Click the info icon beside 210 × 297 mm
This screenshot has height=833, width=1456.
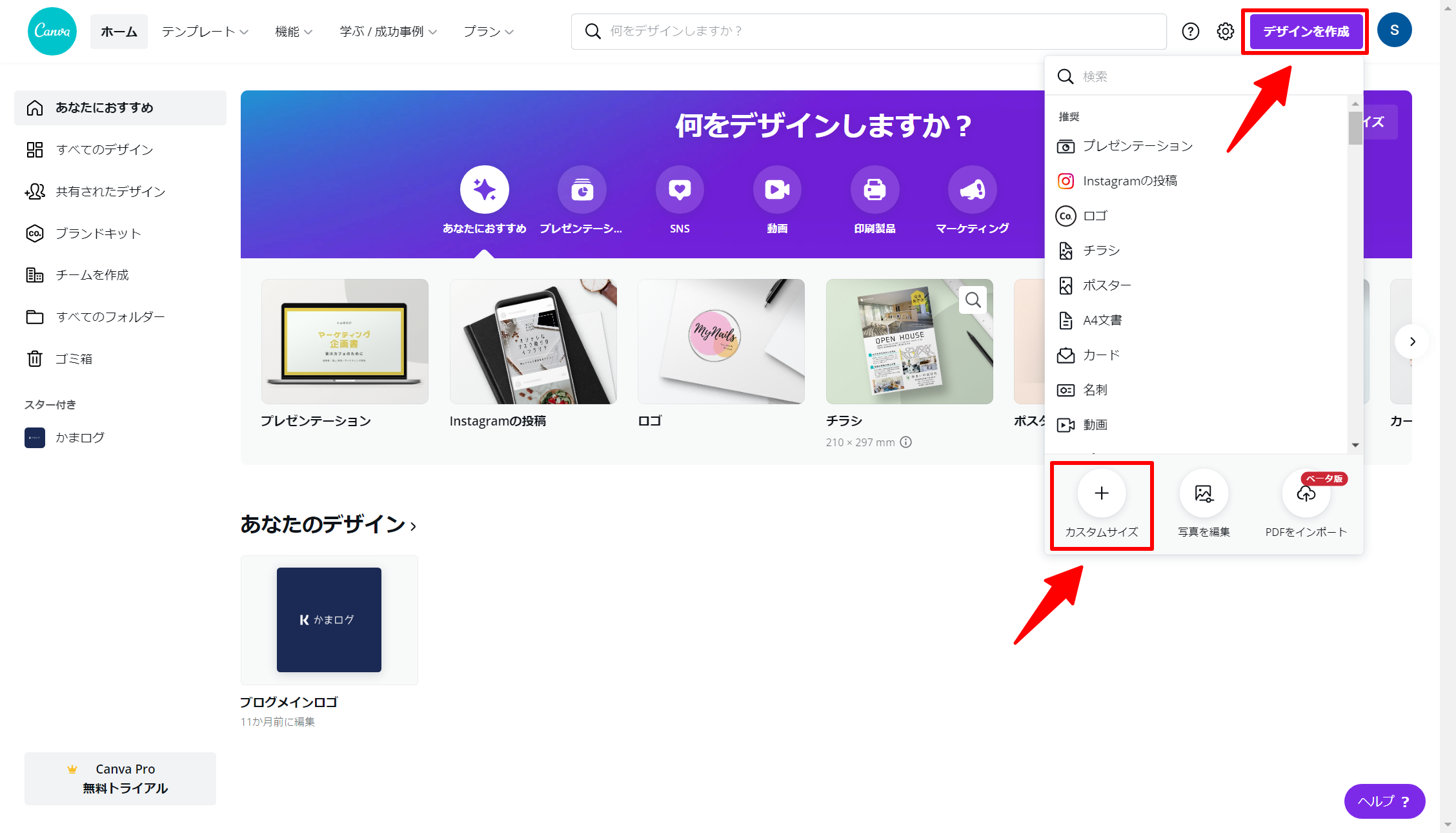point(906,442)
